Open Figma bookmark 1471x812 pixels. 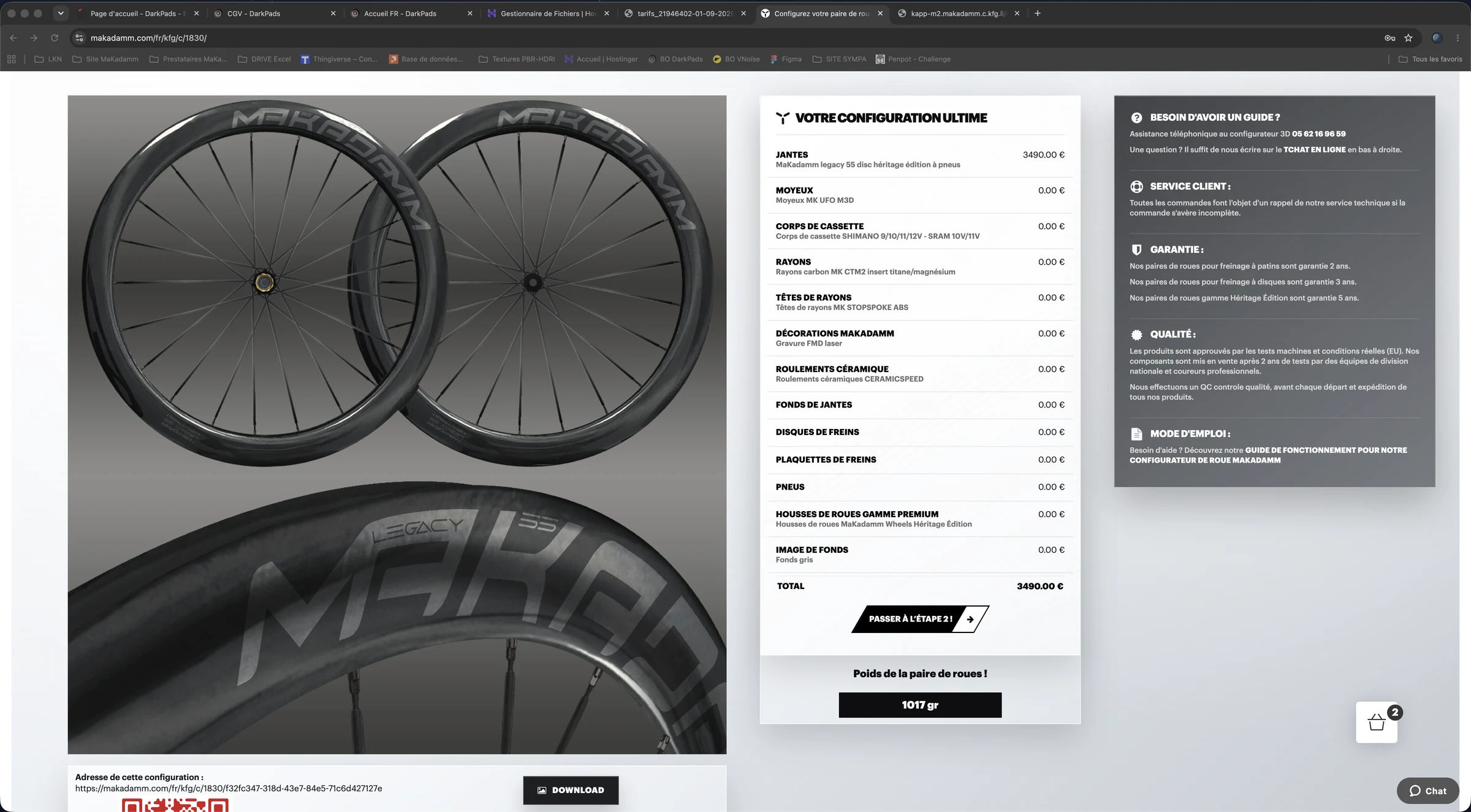click(786, 59)
